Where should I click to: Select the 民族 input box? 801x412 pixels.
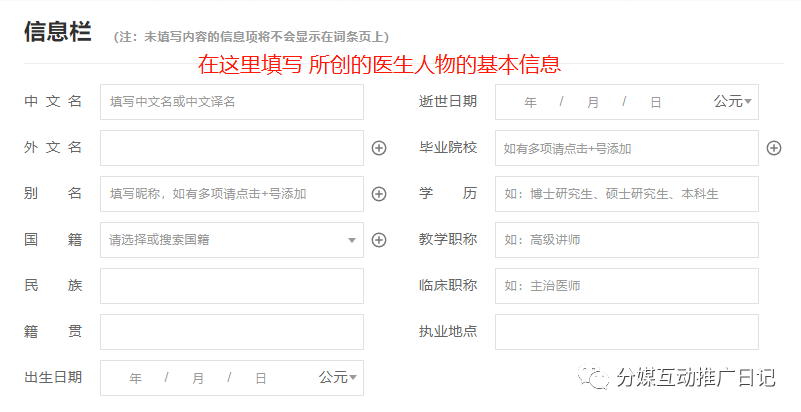pyautogui.click(x=232, y=286)
